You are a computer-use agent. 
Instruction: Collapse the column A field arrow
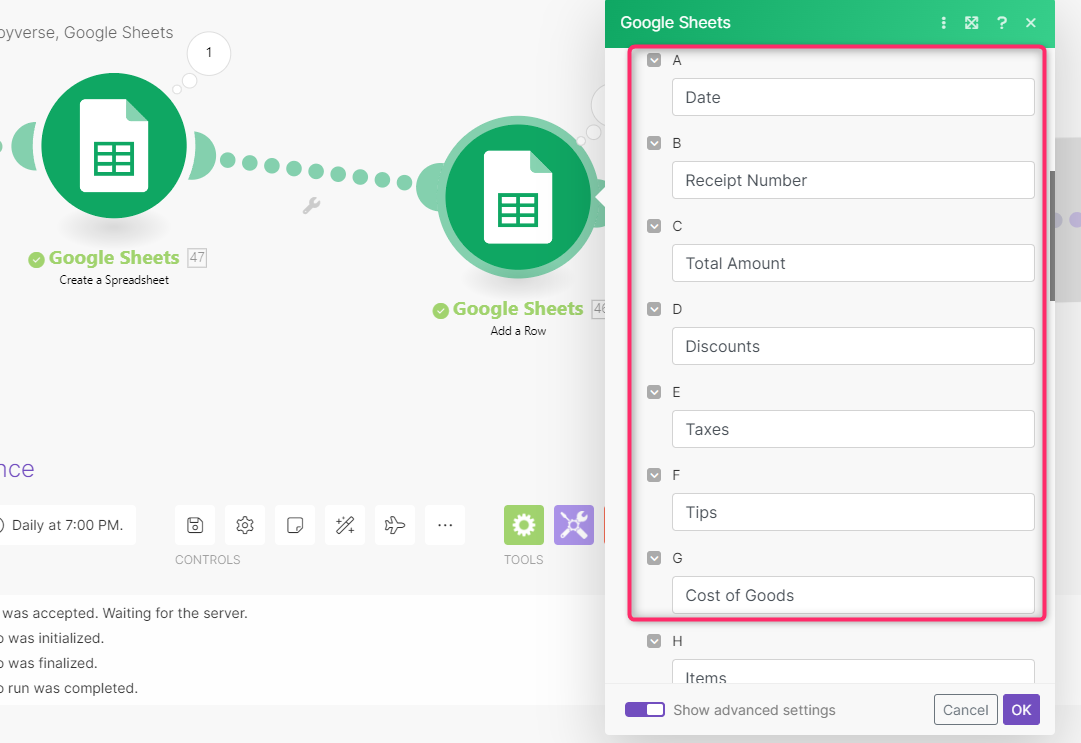pyautogui.click(x=654, y=60)
